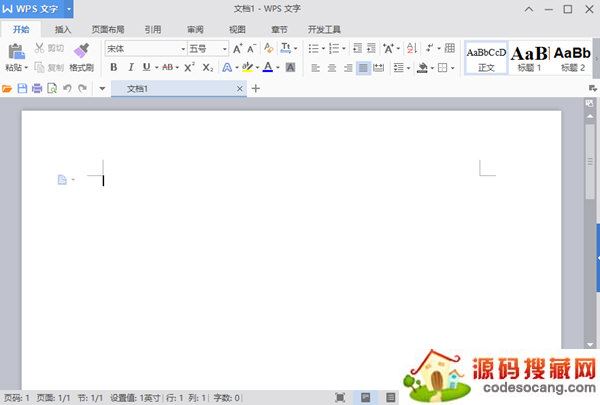The width and height of the screenshot is (600, 405).
Task: Switch to outline view in status bar
Action: click(391, 397)
